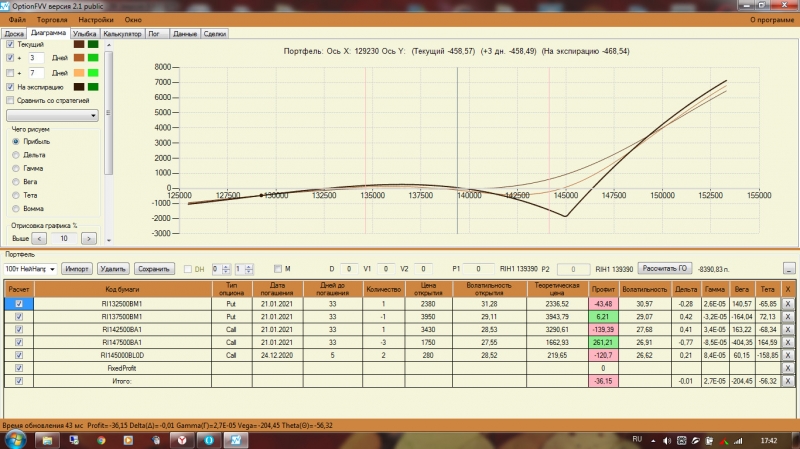
Task: Increment the first stepper showing 0
Action: [226, 266]
